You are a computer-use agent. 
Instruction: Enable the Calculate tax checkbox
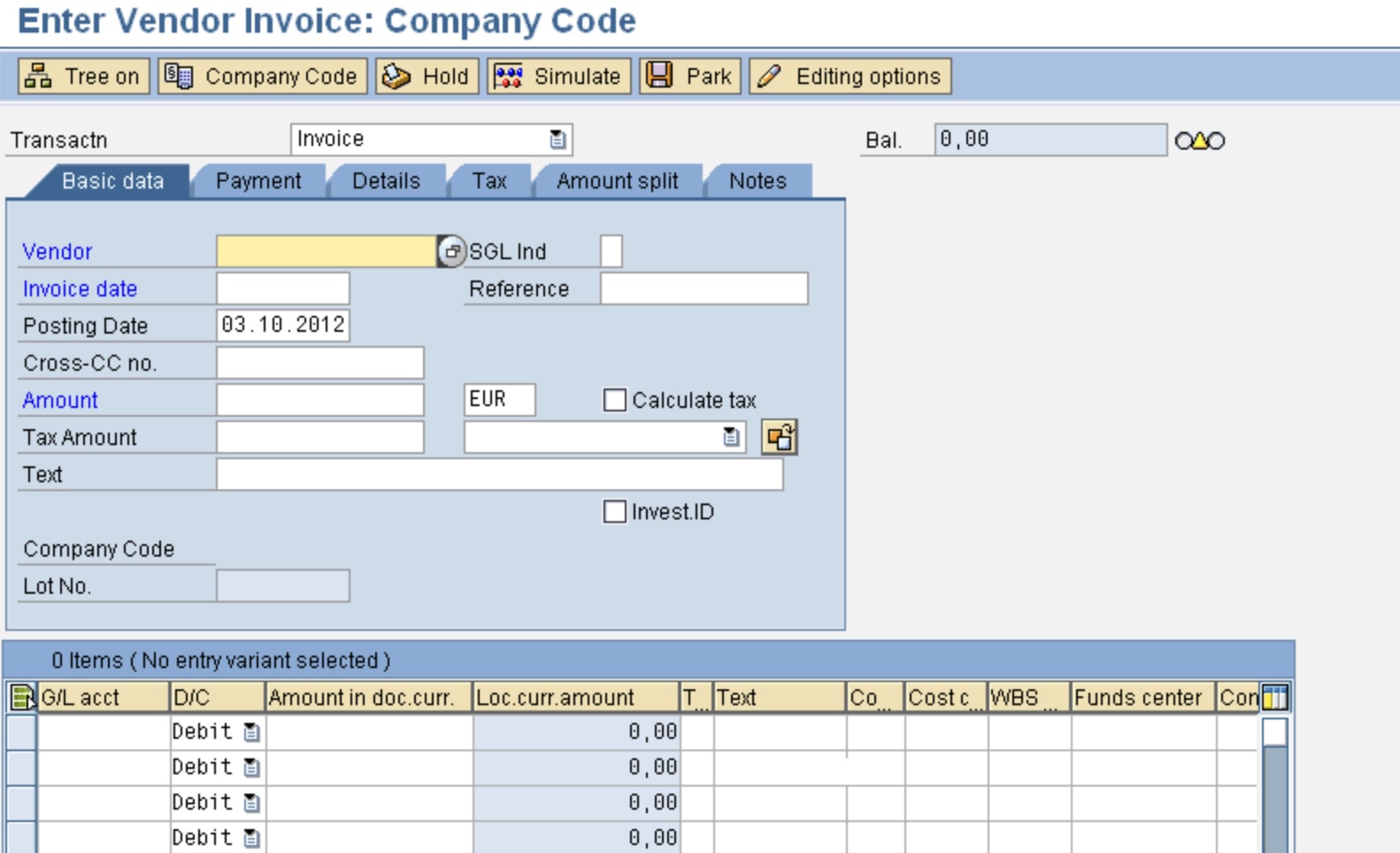[614, 400]
